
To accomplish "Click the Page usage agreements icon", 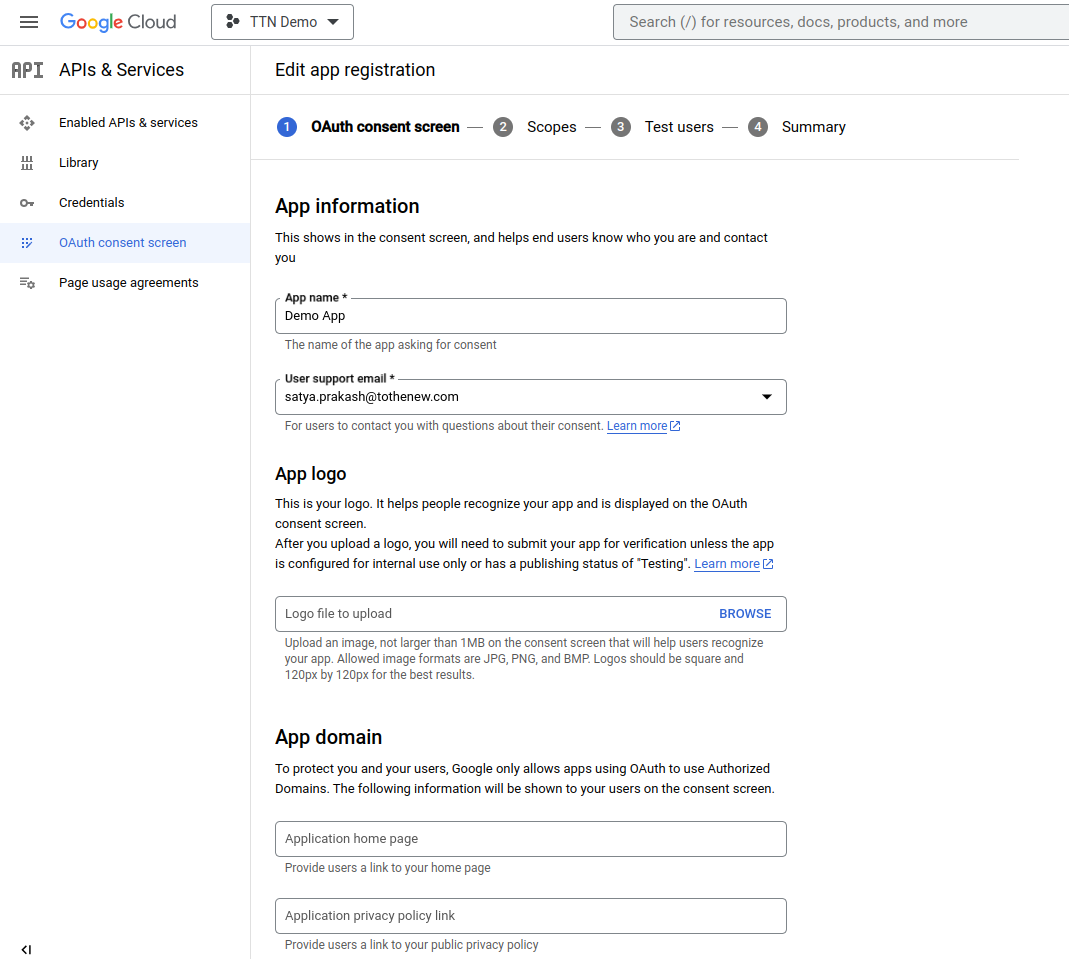I will [x=27, y=283].
